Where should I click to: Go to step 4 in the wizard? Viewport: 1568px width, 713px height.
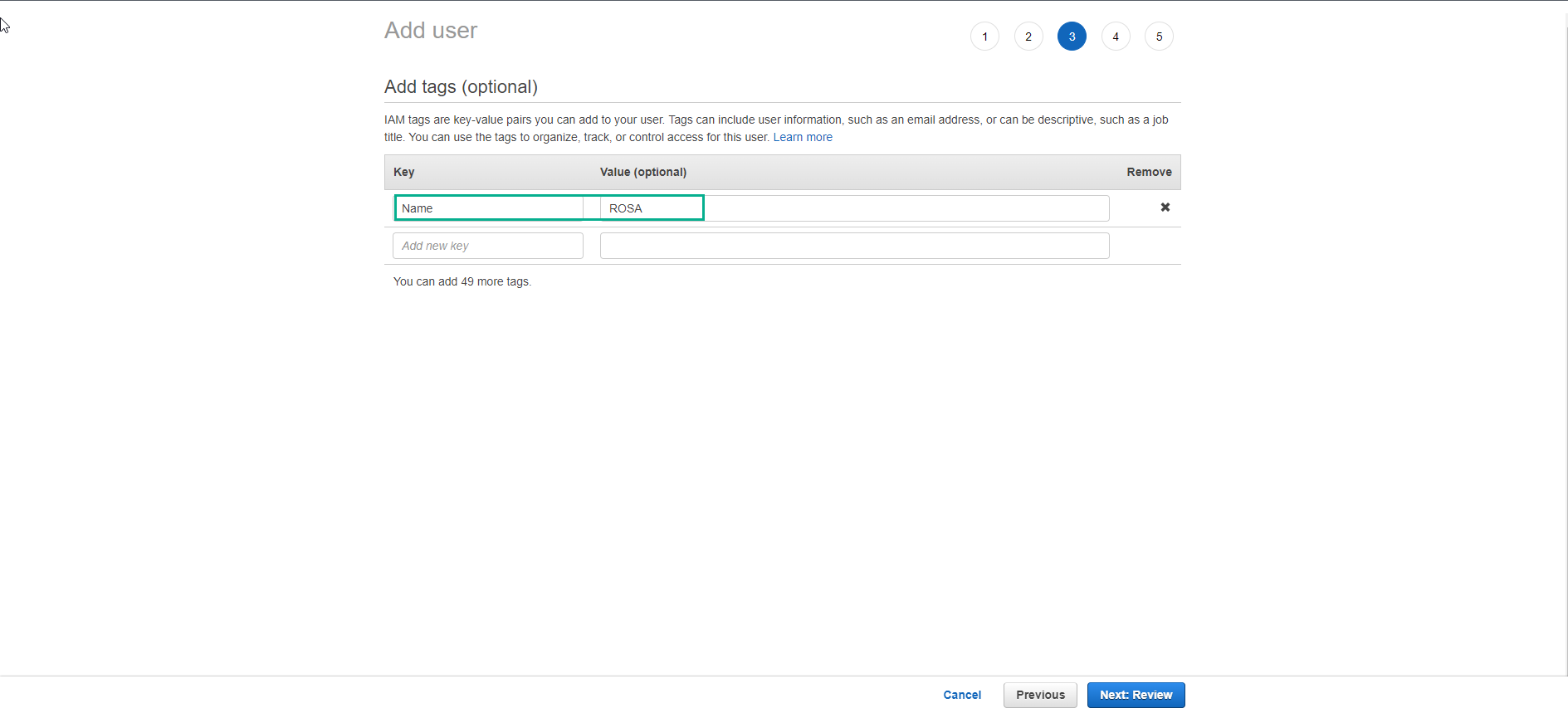(1116, 37)
